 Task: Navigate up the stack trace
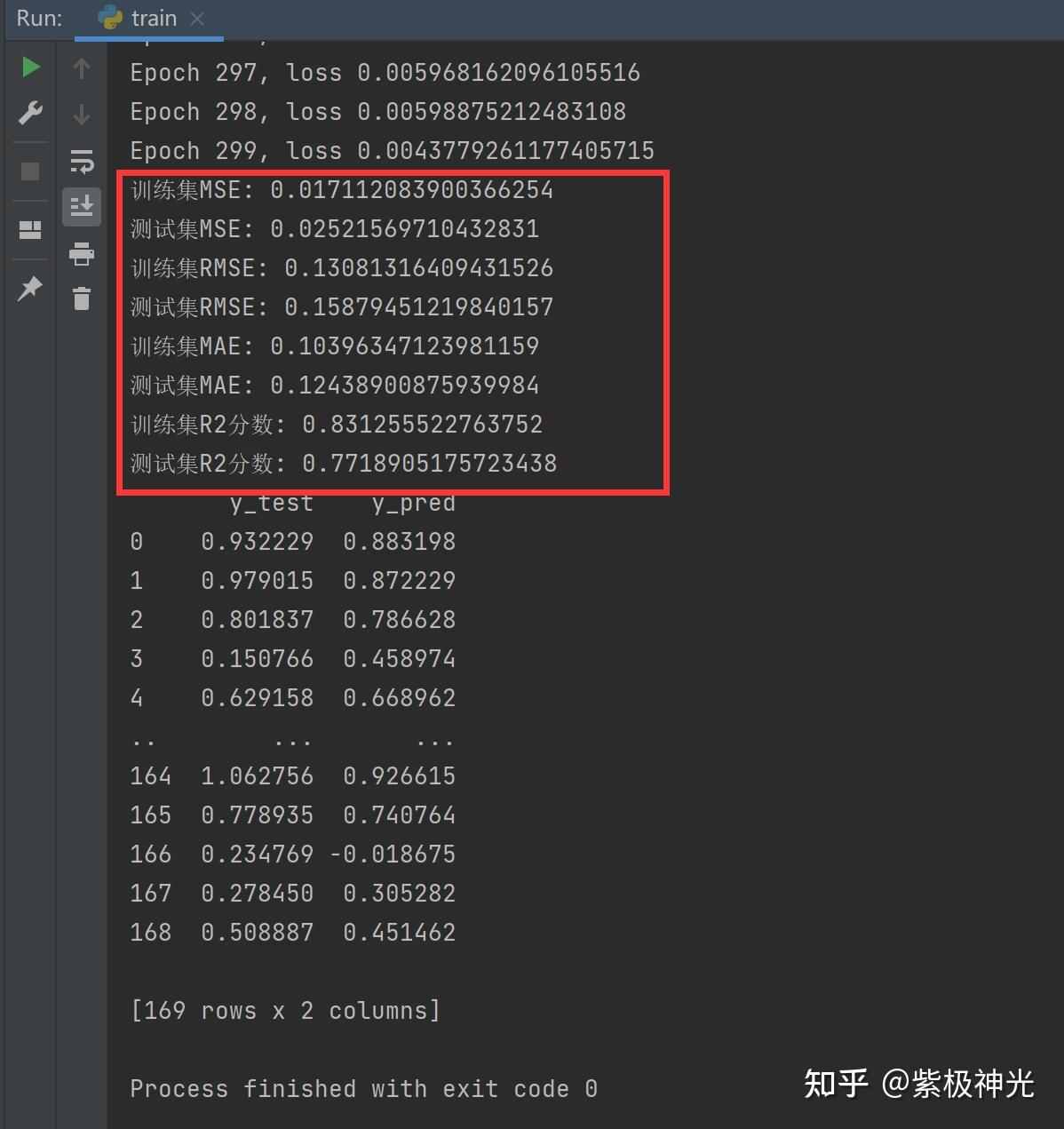coord(81,68)
